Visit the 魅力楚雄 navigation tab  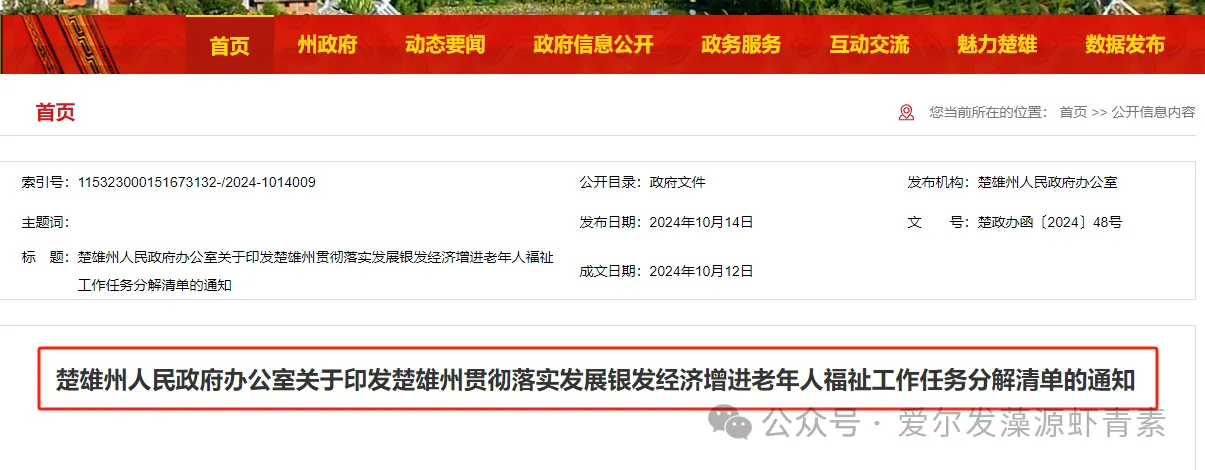(x=997, y=45)
